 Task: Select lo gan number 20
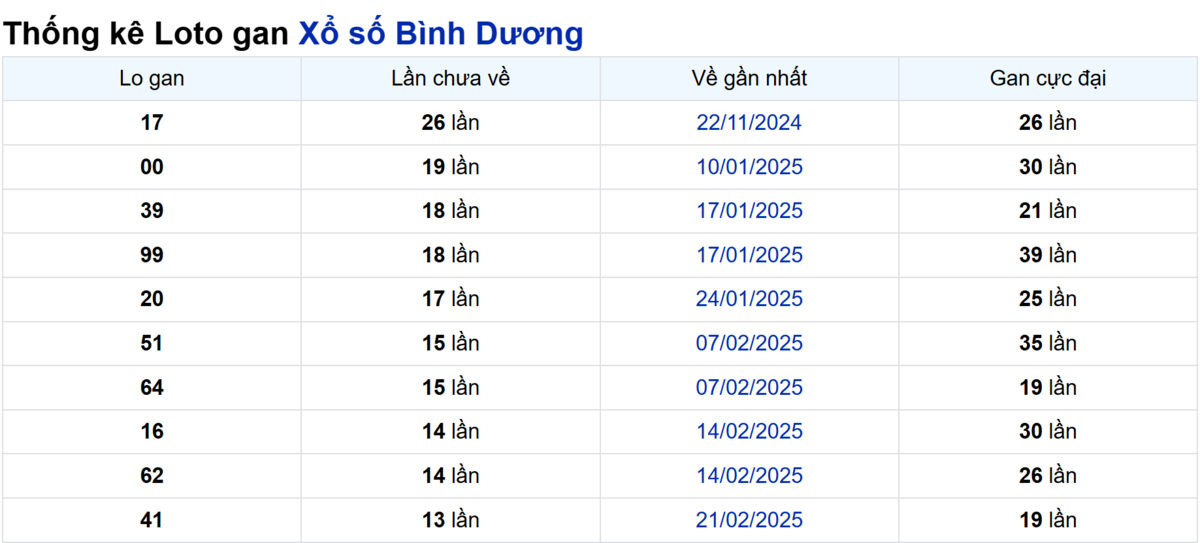(x=151, y=299)
